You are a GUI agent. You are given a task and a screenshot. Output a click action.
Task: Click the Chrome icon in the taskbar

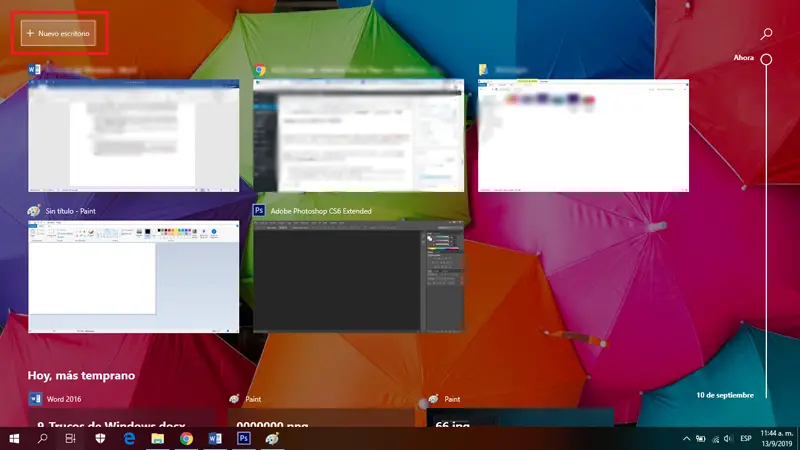186,438
